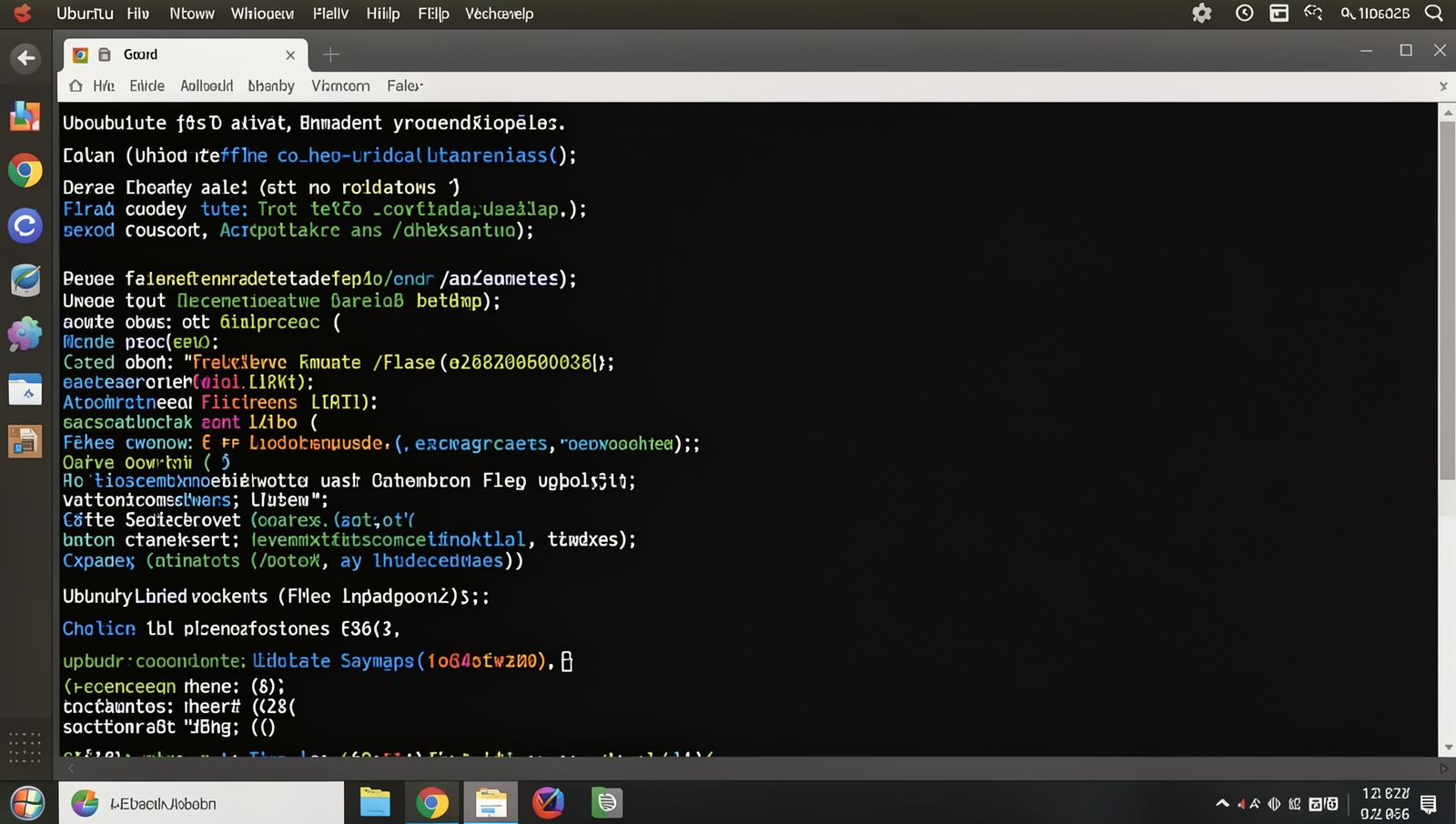Click the Windows start orb in the taskbar
This screenshot has height=824, width=1456.
[x=28, y=803]
